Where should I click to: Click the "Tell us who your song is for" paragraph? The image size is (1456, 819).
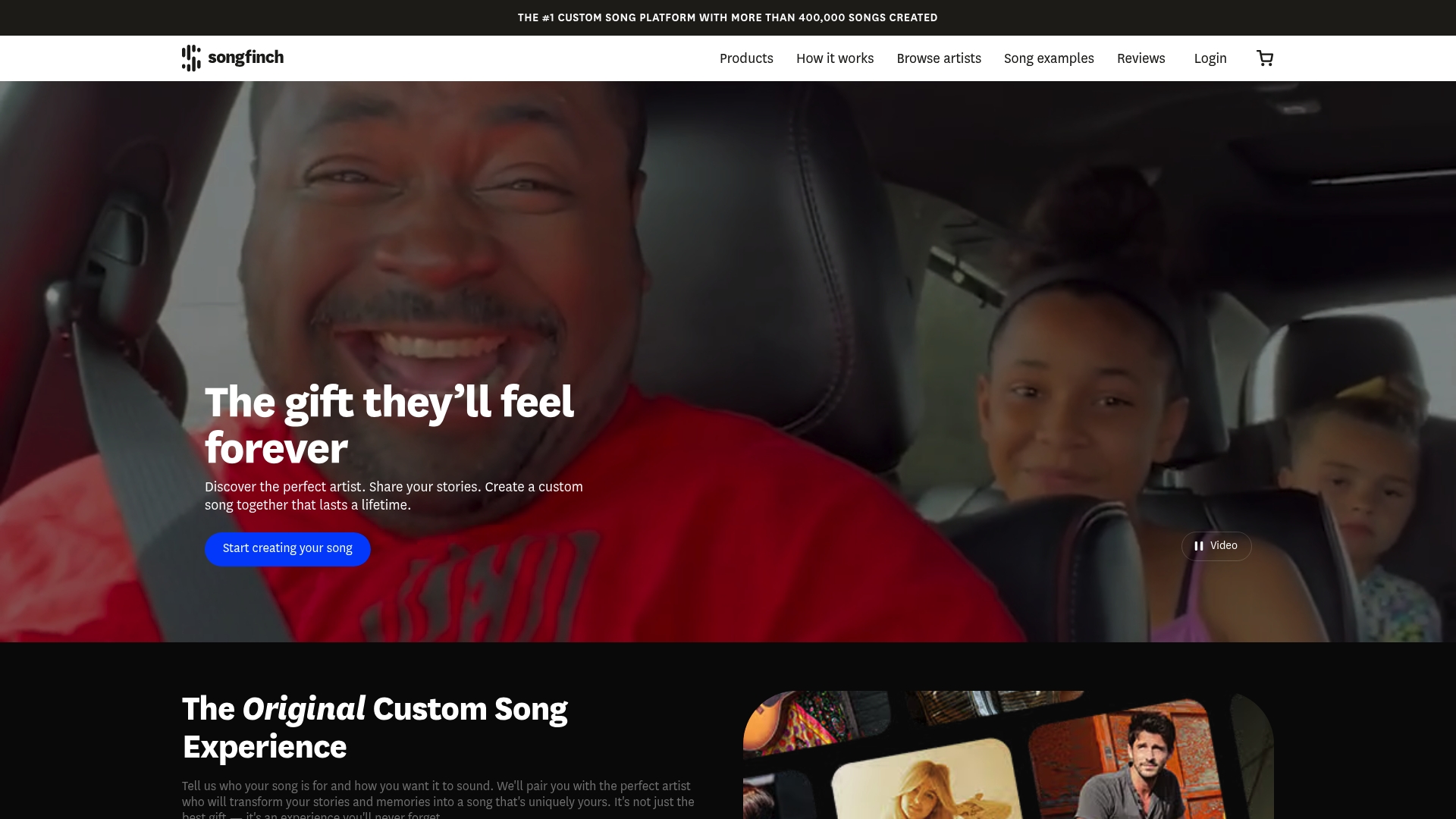pos(438,799)
